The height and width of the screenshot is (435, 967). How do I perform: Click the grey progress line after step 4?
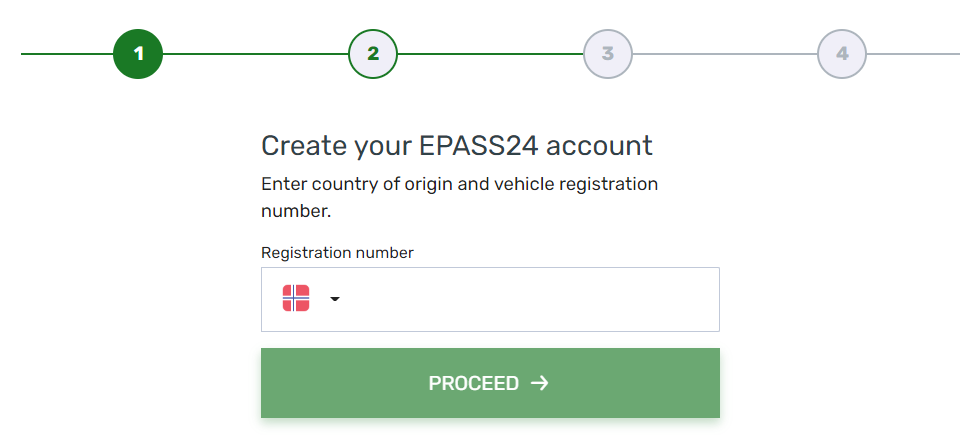point(917,54)
